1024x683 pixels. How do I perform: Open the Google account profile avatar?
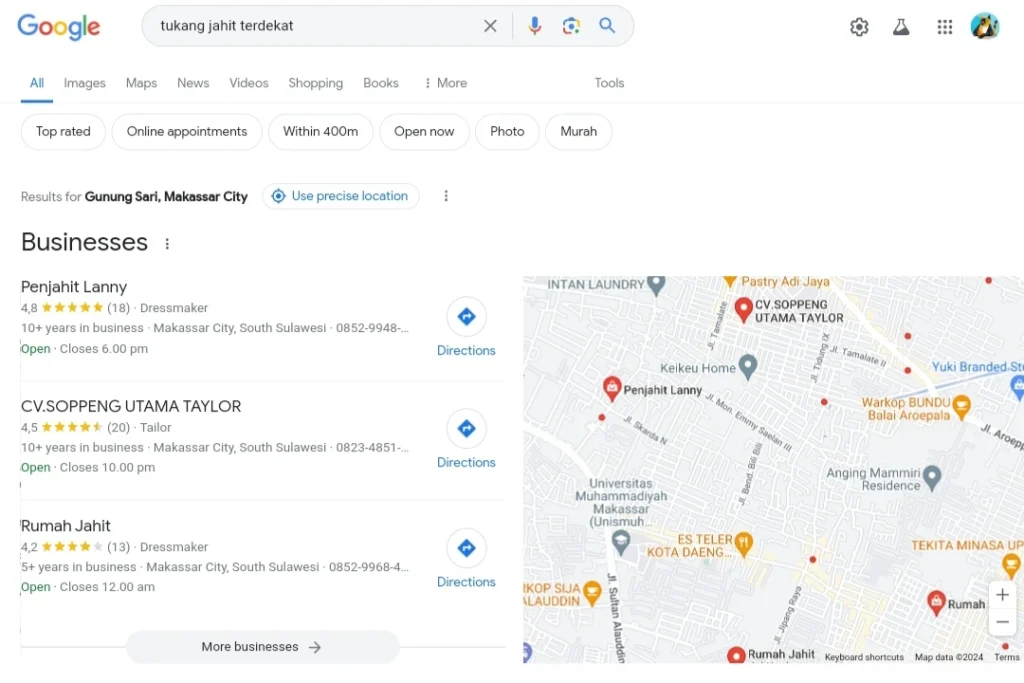[x=985, y=27]
